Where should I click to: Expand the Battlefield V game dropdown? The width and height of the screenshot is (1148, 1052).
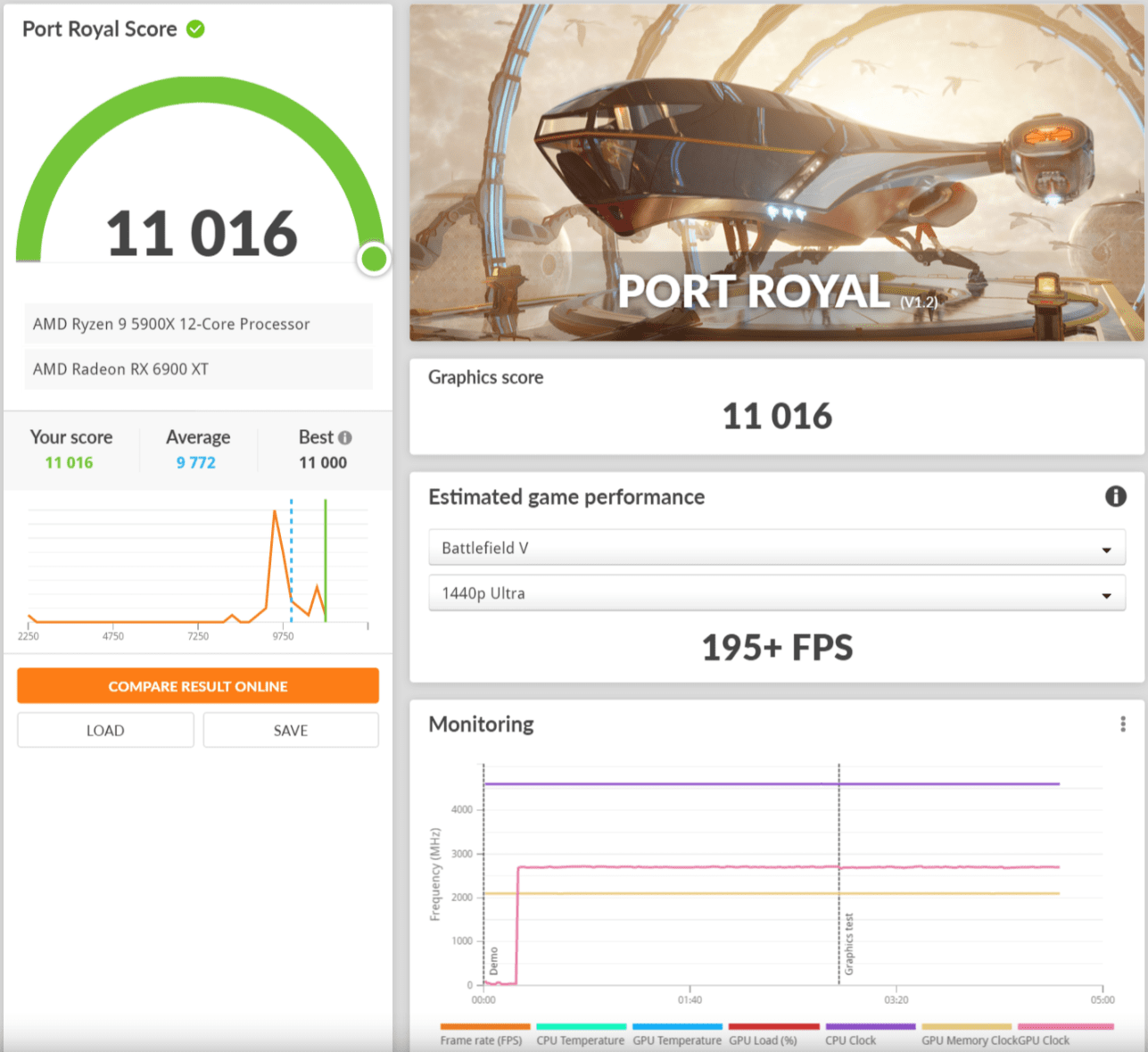pyautogui.click(x=776, y=548)
